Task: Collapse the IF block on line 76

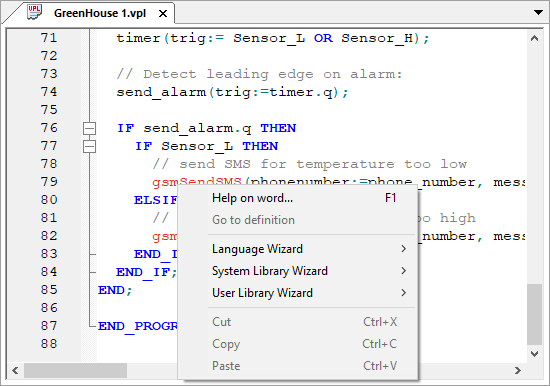Action: pyautogui.click(x=89, y=128)
